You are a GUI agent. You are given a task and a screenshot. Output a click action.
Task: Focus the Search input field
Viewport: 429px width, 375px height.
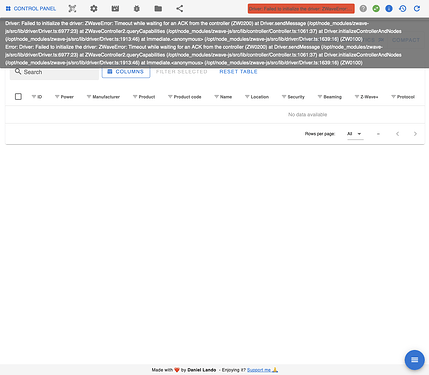pyautogui.click(x=54, y=72)
